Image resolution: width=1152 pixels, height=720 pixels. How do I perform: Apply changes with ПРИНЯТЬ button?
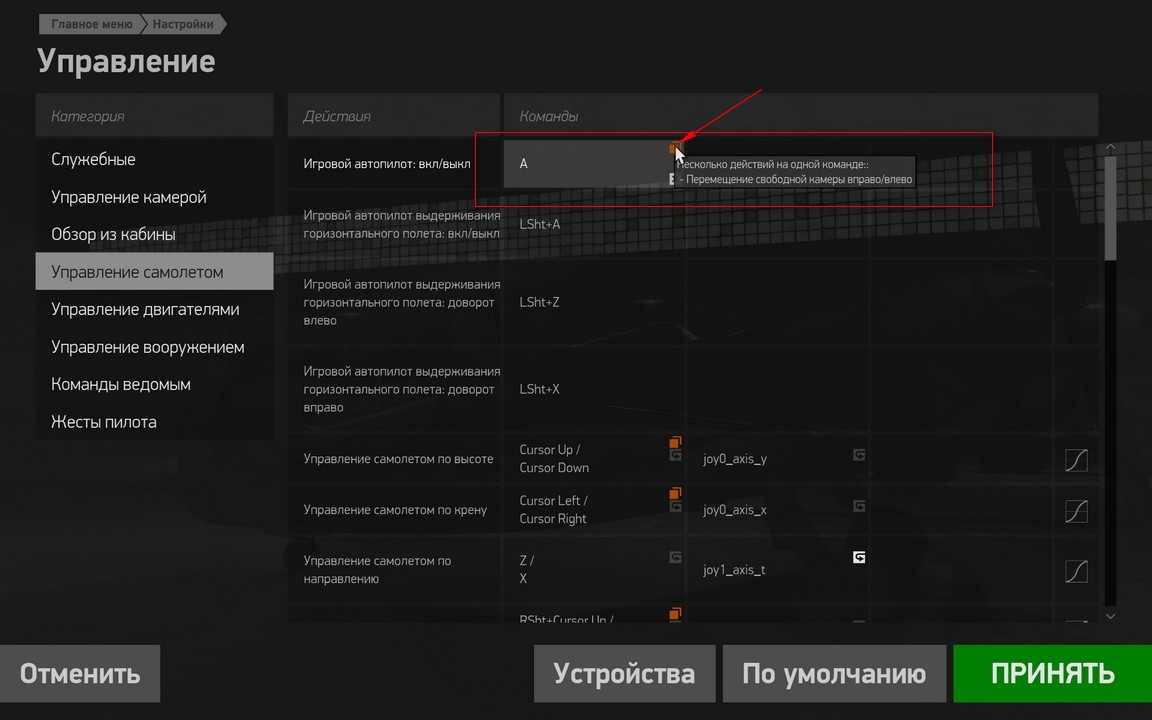pos(1053,674)
